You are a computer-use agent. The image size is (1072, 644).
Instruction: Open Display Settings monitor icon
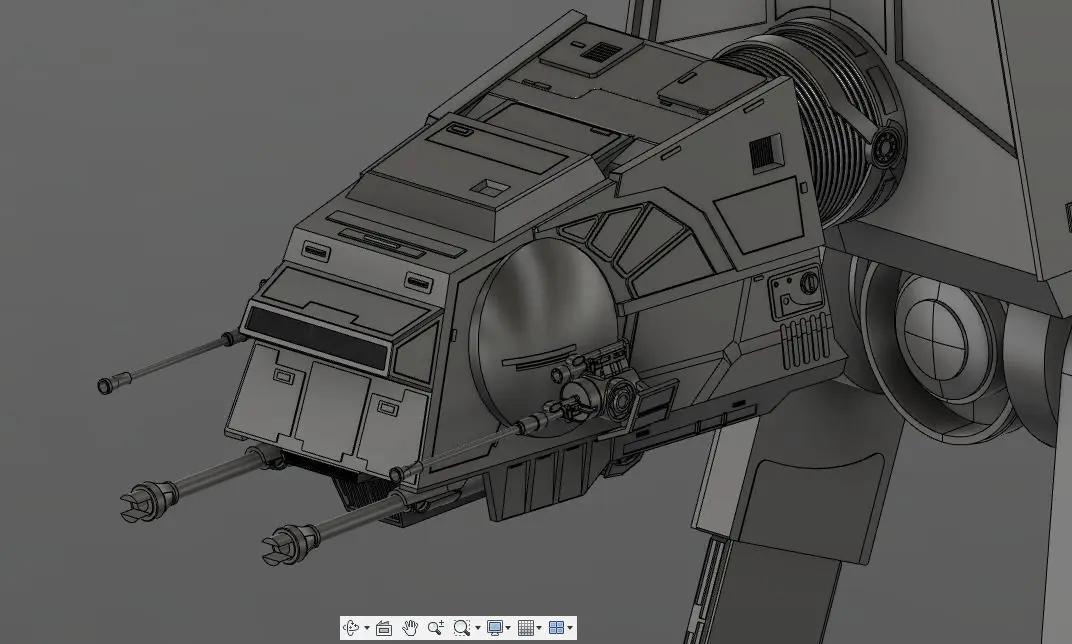495,628
